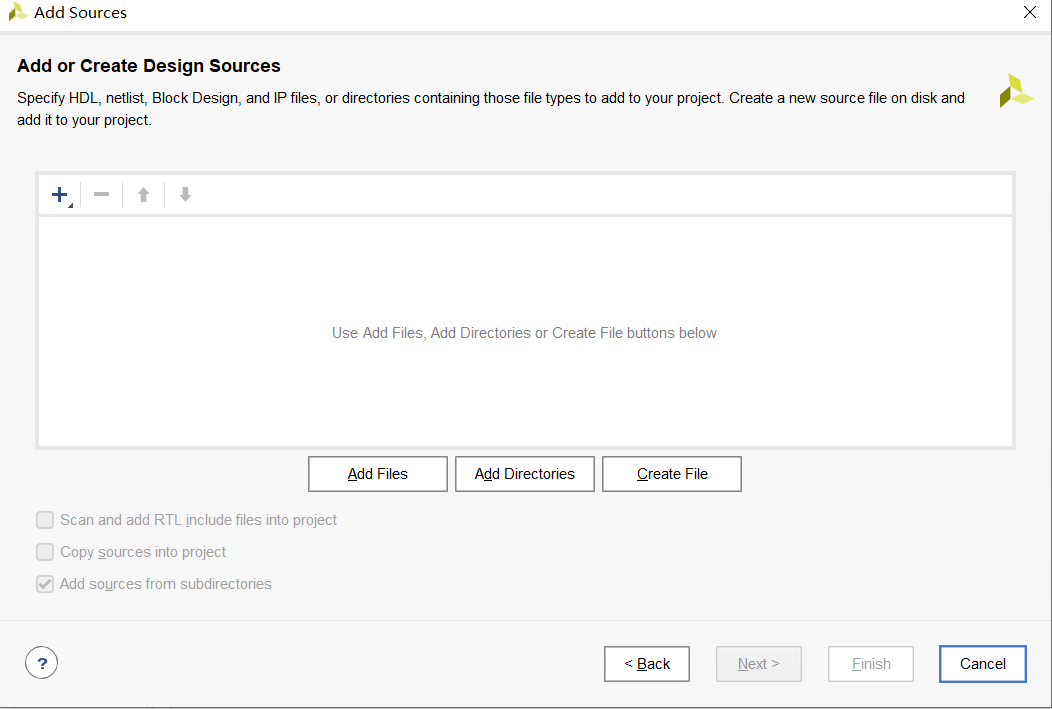1052x709 pixels.
Task: Click the Add Files button
Action: pos(378,474)
